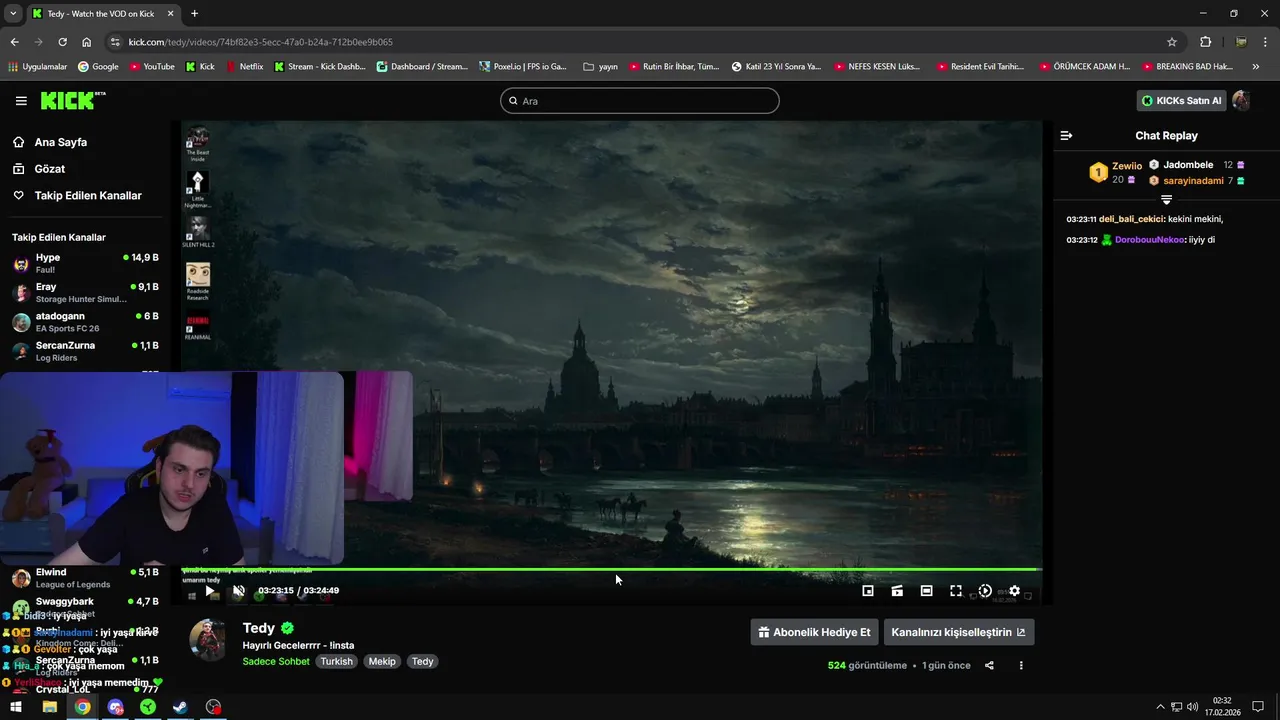Open Eray channel in sidebar
Viewport: 1280px width, 720px height.
[x=85, y=292]
